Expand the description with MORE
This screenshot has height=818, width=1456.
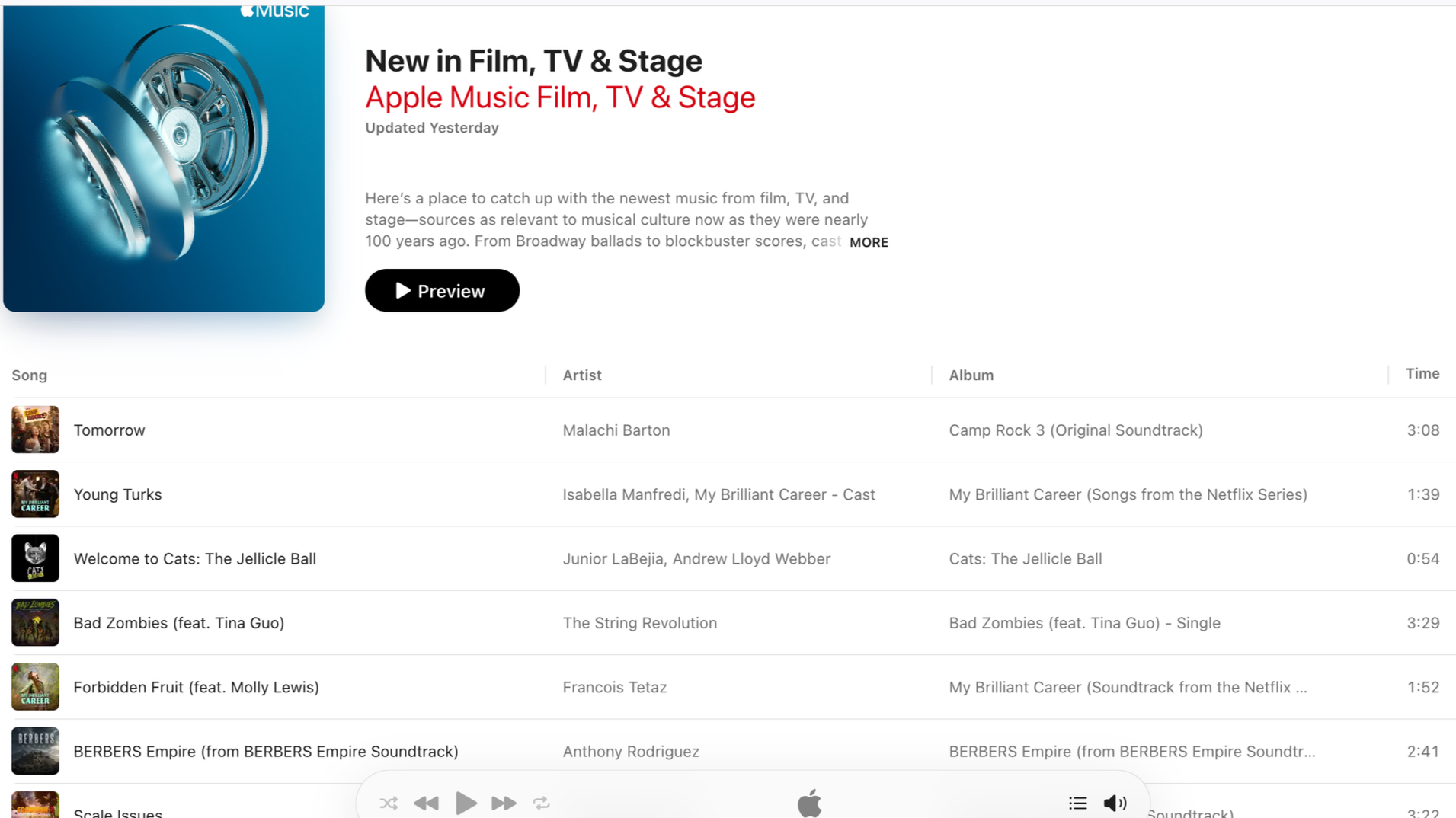coord(869,242)
